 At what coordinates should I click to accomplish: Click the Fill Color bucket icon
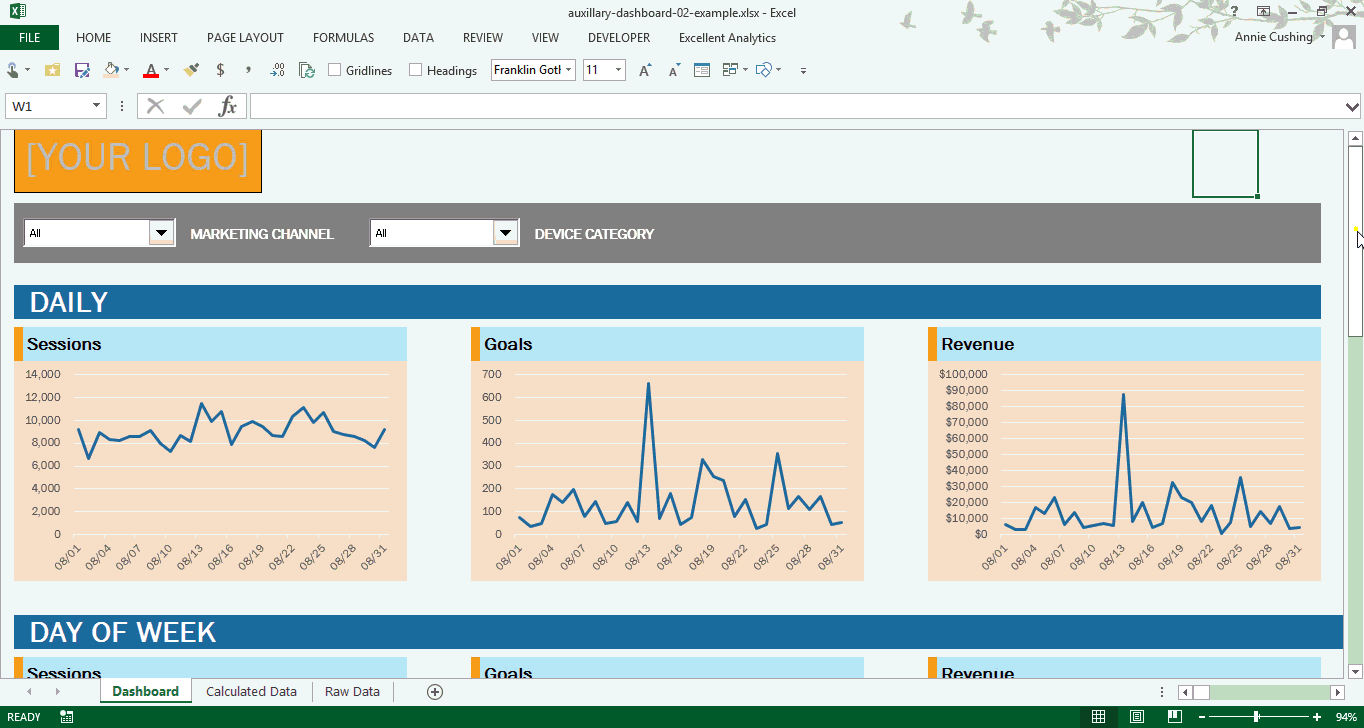pos(112,70)
